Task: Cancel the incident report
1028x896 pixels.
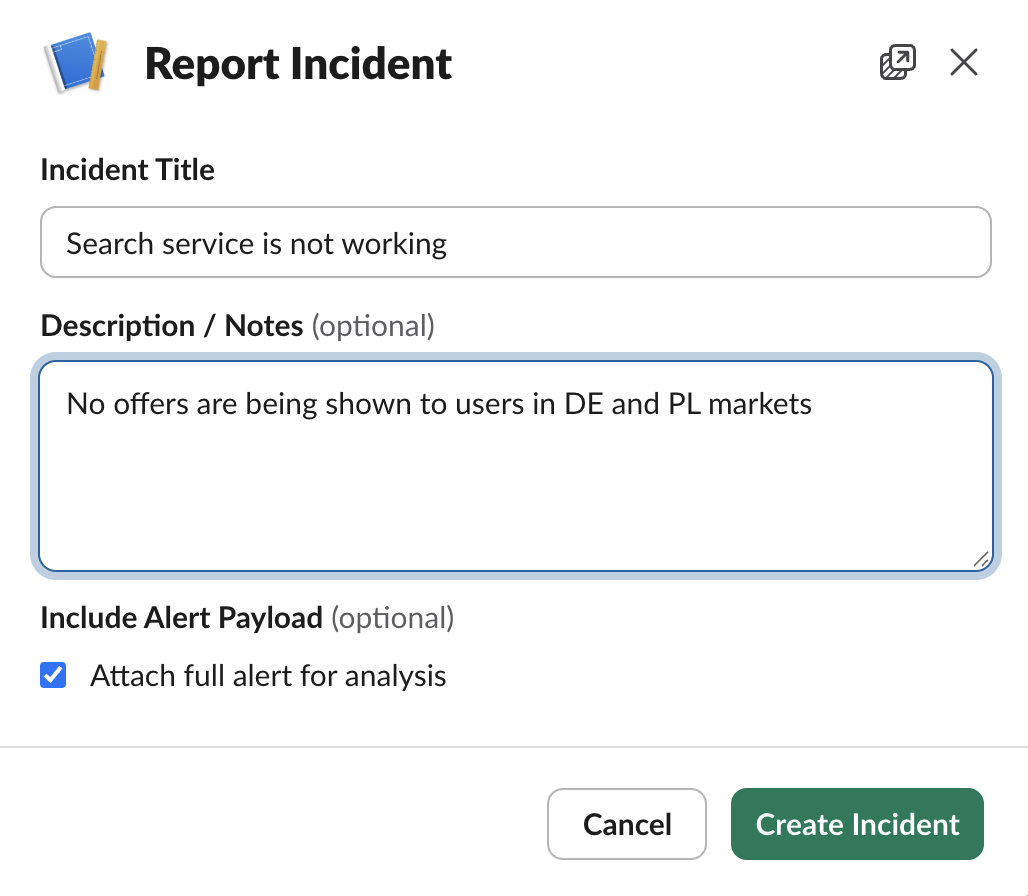Action: [x=626, y=824]
